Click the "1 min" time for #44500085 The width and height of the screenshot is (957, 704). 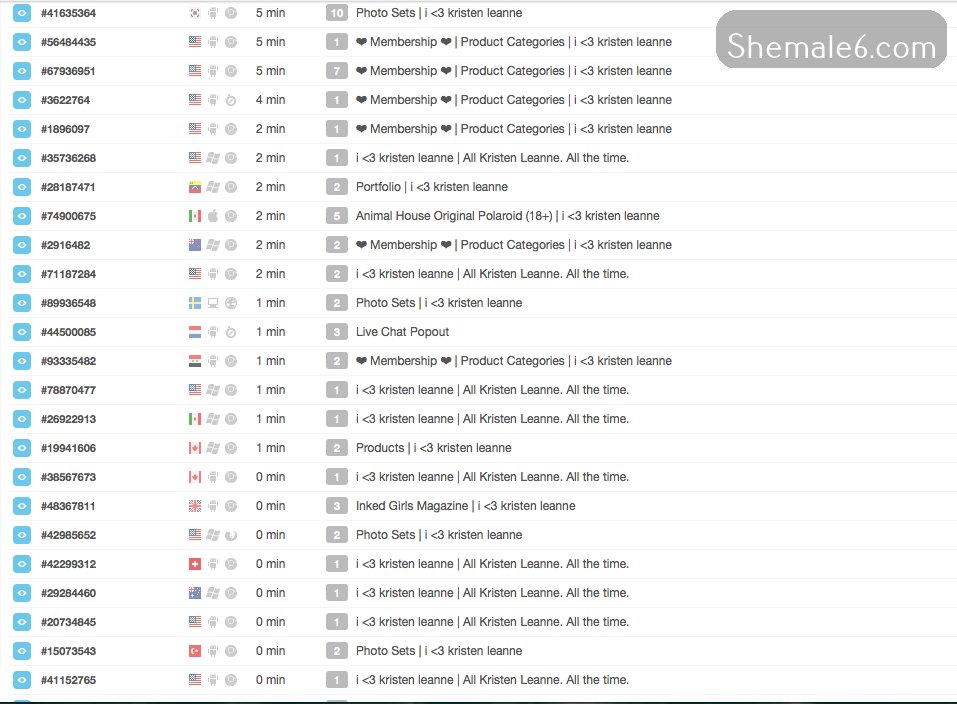(270, 332)
